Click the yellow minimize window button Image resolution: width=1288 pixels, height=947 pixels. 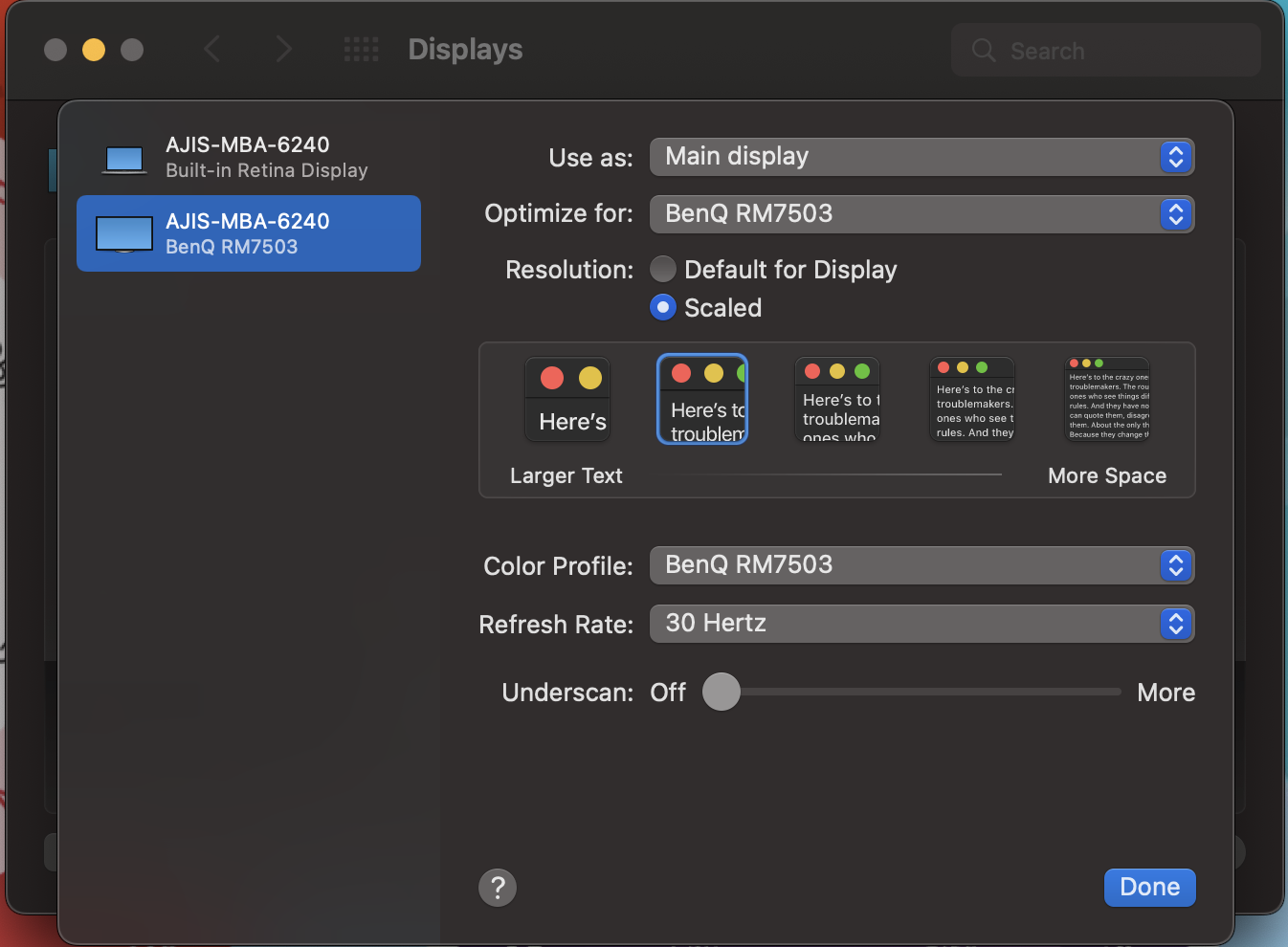point(94,50)
